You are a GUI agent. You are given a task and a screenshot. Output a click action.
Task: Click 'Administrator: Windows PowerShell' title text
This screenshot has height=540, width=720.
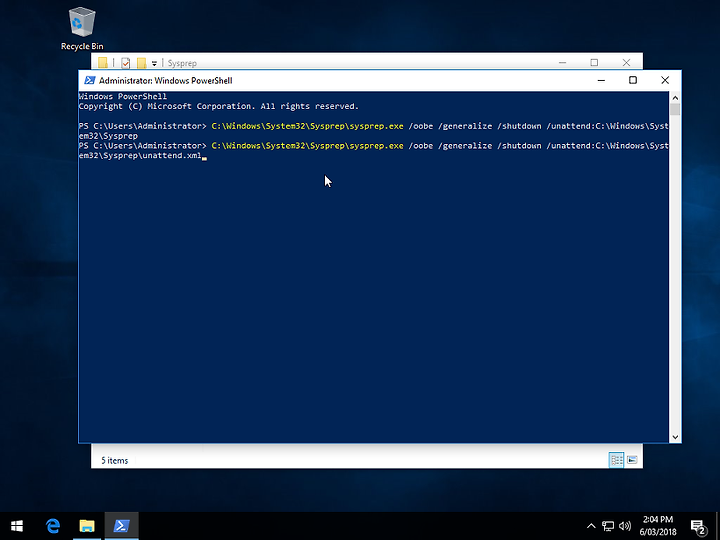pos(166,80)
